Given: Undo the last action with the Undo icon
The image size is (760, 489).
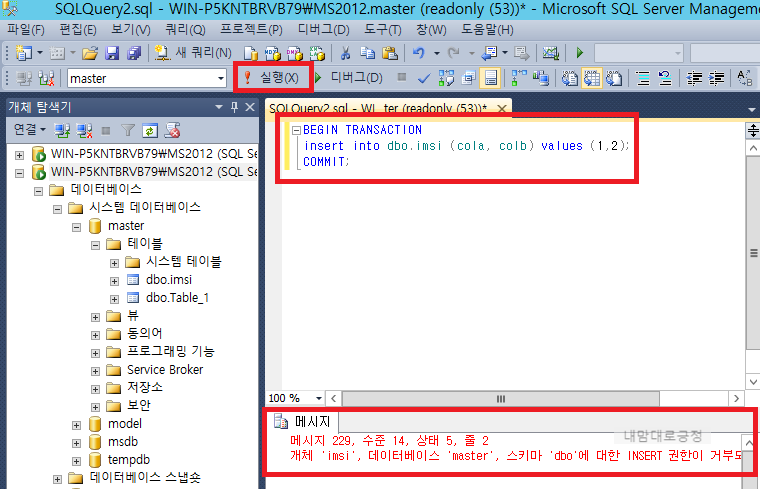Looking at the screenshot, I should [419, 53].
